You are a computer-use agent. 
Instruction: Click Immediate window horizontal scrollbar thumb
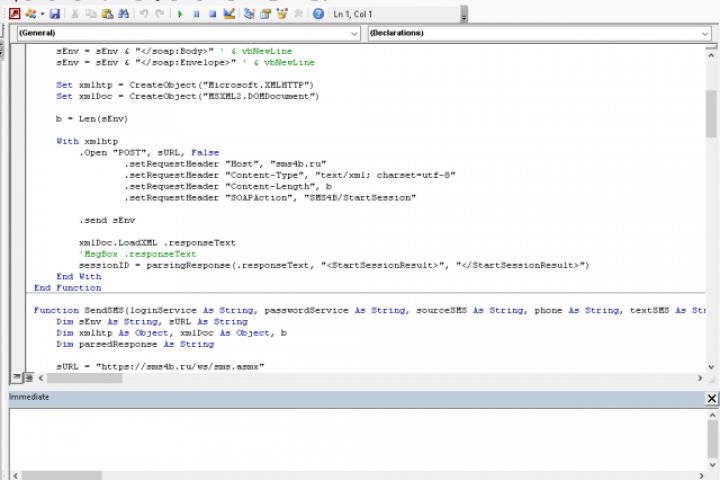click(x=62, y=475)
